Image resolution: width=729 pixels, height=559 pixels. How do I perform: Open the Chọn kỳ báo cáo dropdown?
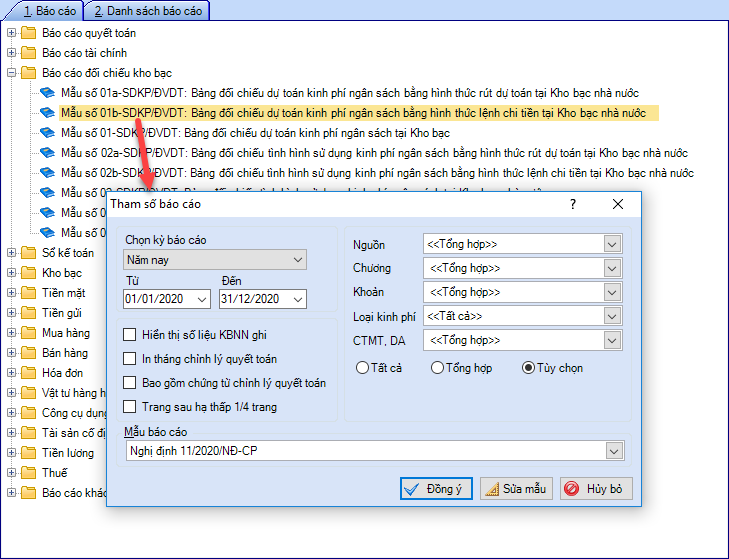[215, 260]
